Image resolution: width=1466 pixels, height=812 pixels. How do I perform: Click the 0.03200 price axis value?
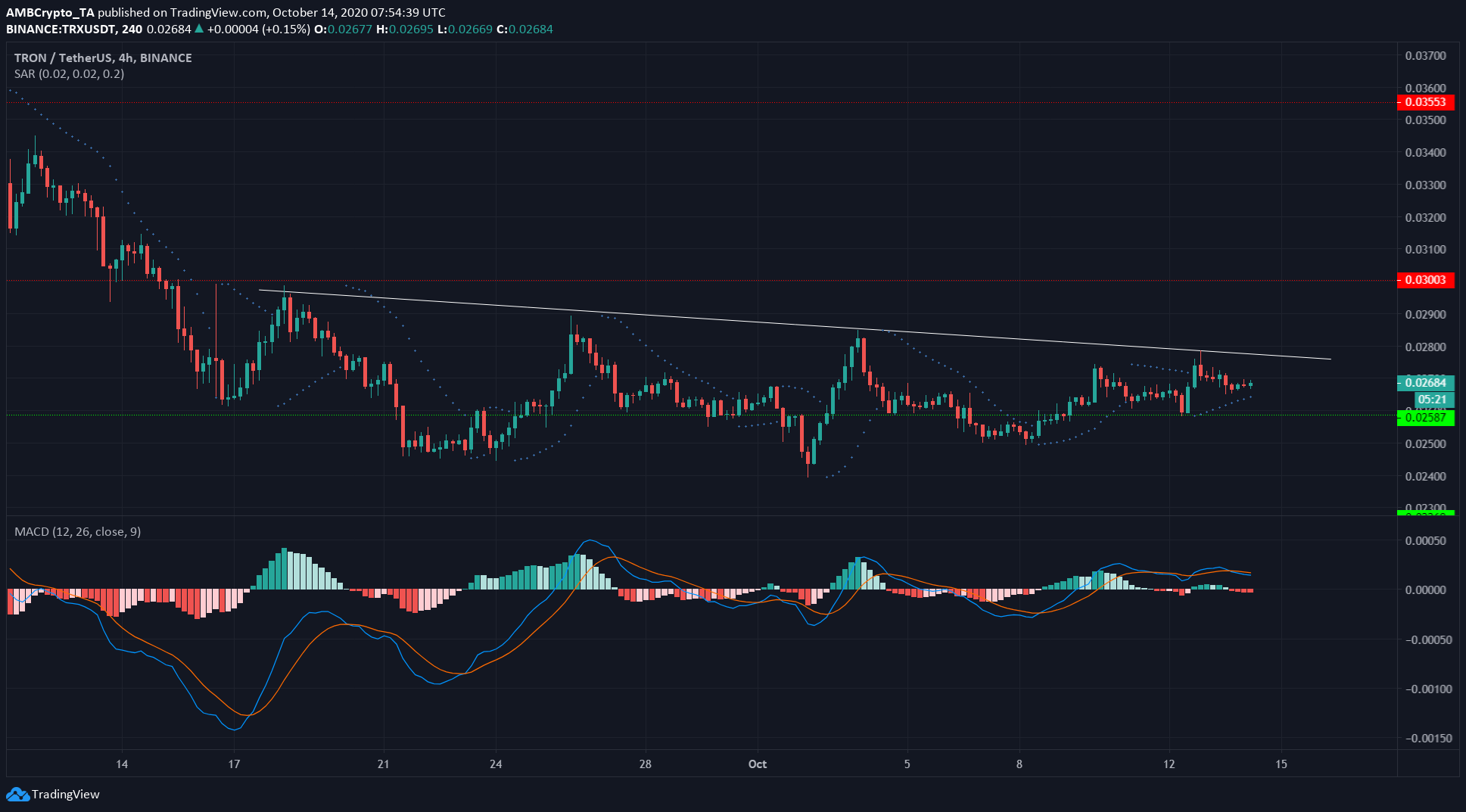pyautogui.click(x=1425, y=218)
